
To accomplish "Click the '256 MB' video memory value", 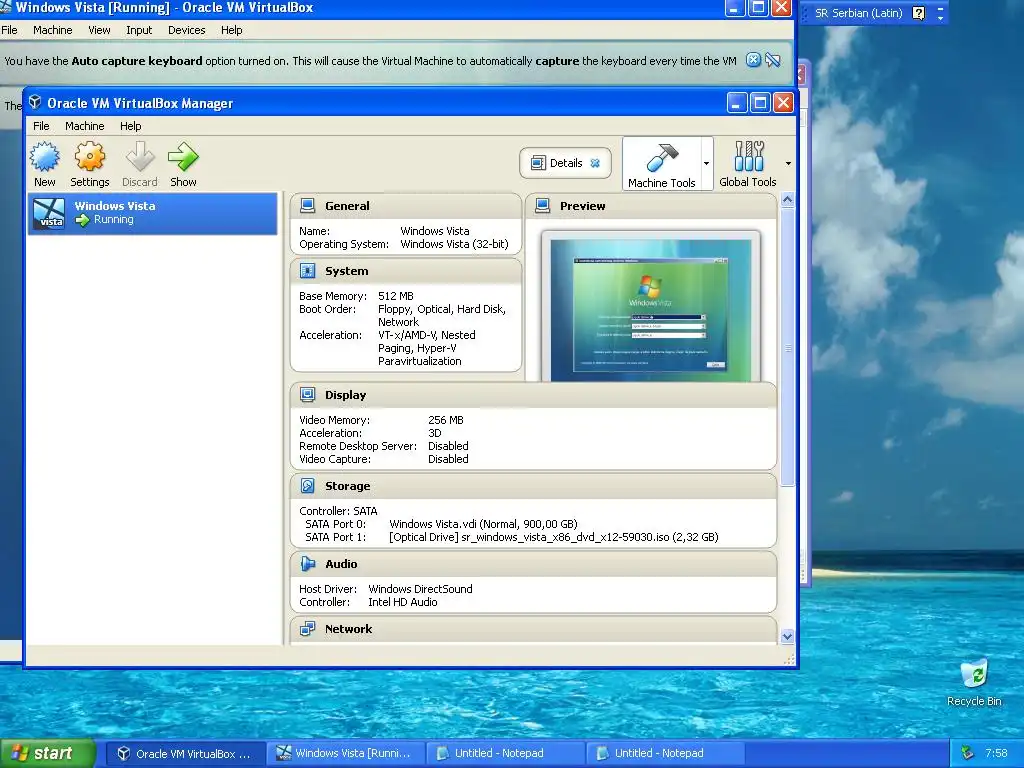I will click(446, 420).
